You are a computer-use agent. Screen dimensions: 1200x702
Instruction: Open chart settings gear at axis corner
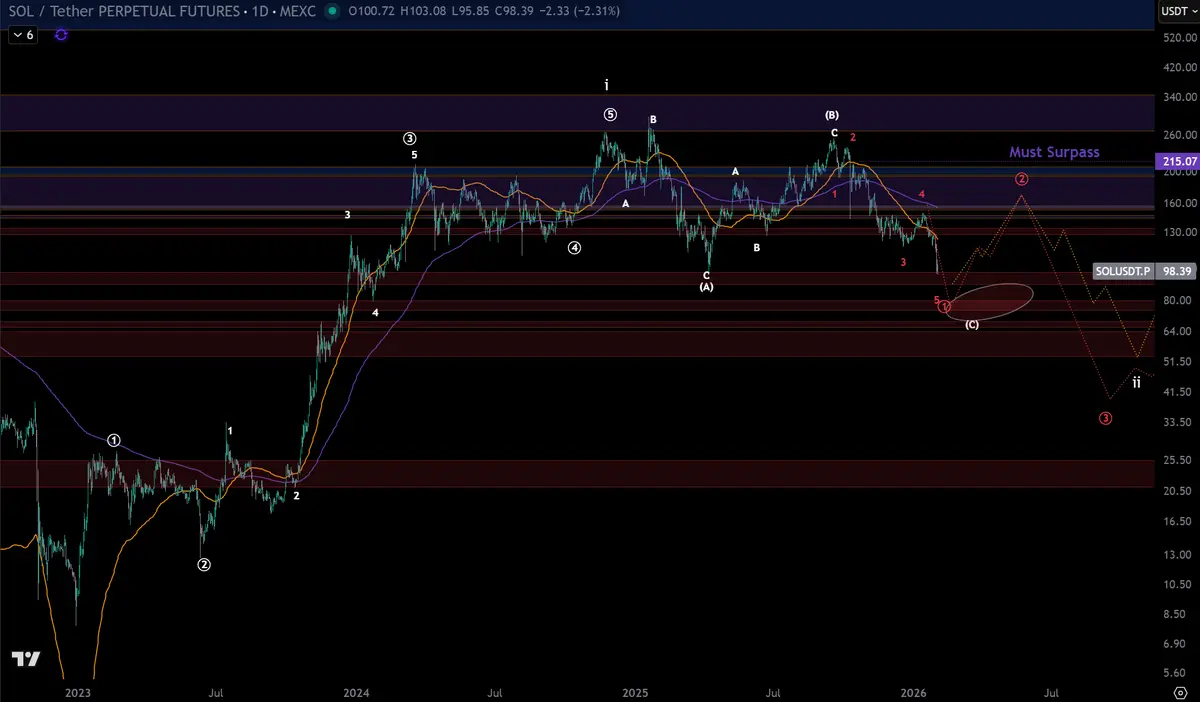click(x=1179, y=692)
